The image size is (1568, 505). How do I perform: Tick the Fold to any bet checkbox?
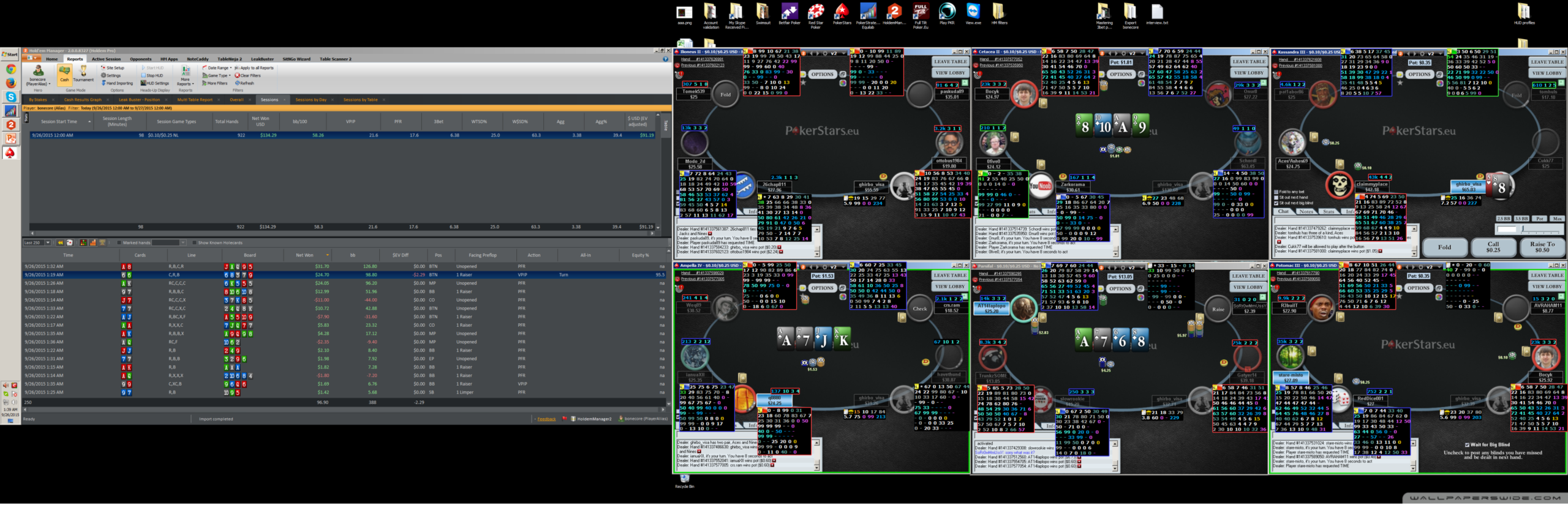pyautogui.click(x=1276, y=192)
